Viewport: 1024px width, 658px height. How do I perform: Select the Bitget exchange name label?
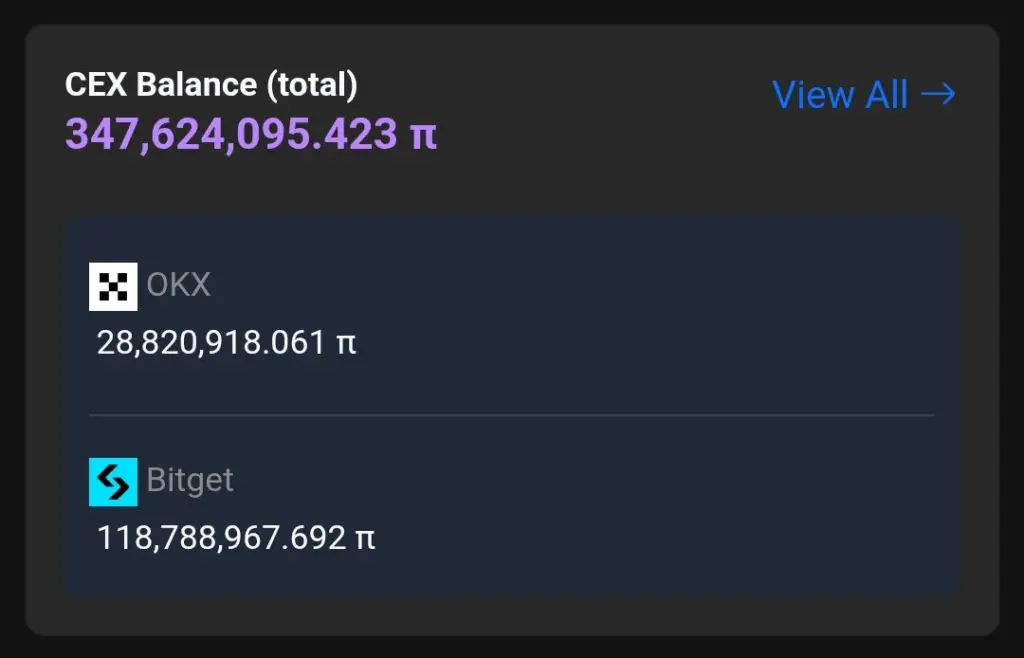pyautogui.click(x=190, y=481)
